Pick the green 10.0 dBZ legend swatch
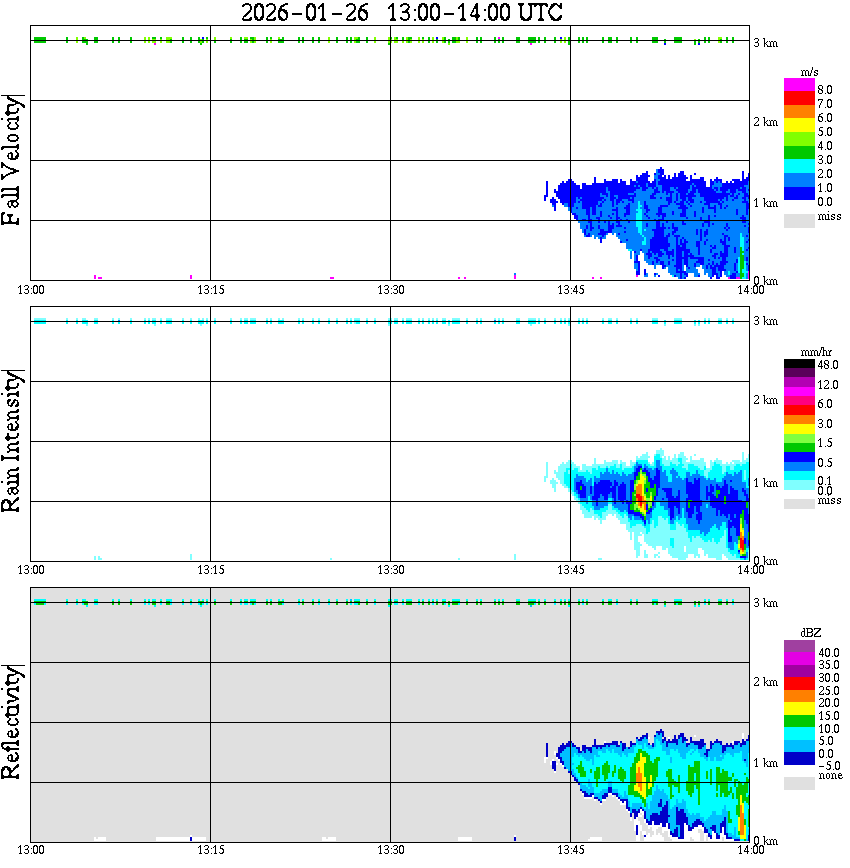Screen dimensions: 850x868 point(799,721)
